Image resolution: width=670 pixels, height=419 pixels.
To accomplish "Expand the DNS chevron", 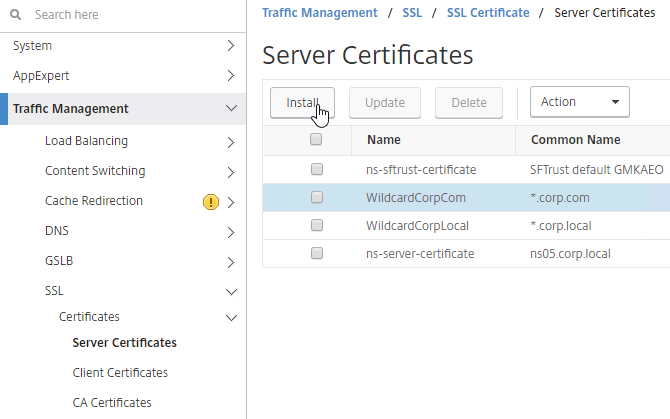I will coord(231,232).
